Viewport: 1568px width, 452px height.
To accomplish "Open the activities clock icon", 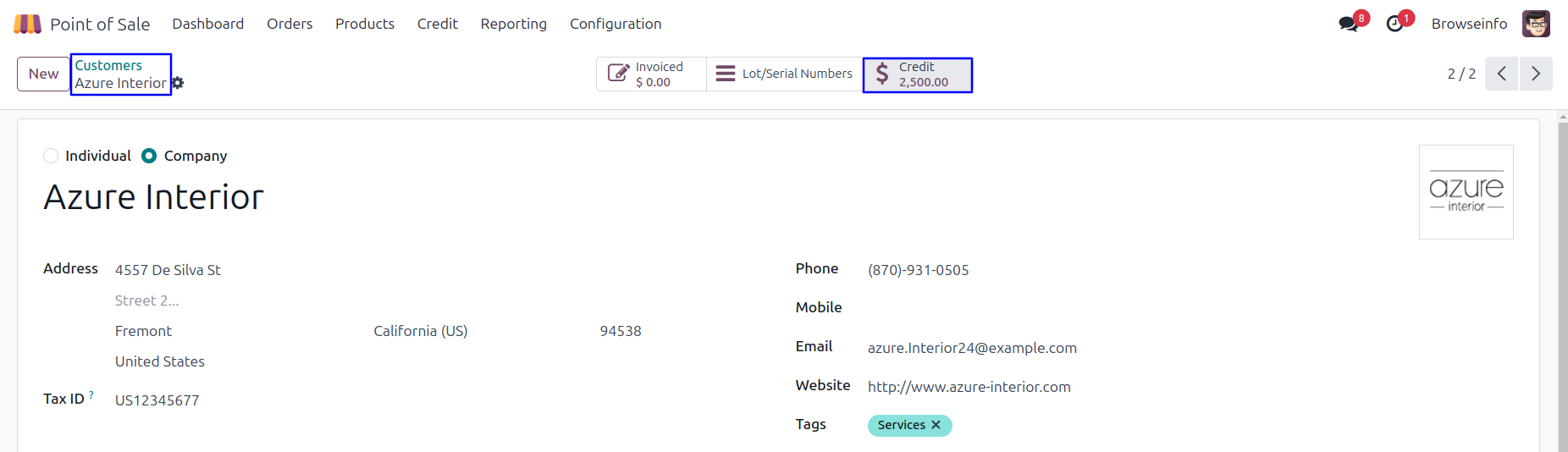I will [x=1395, y=24].
